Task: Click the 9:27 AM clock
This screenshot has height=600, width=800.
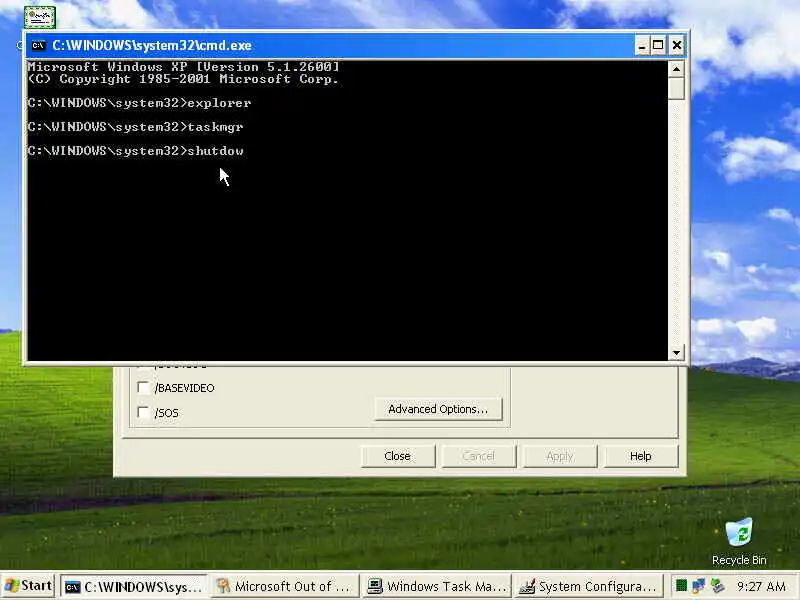Action: click(x=761, y=586)
